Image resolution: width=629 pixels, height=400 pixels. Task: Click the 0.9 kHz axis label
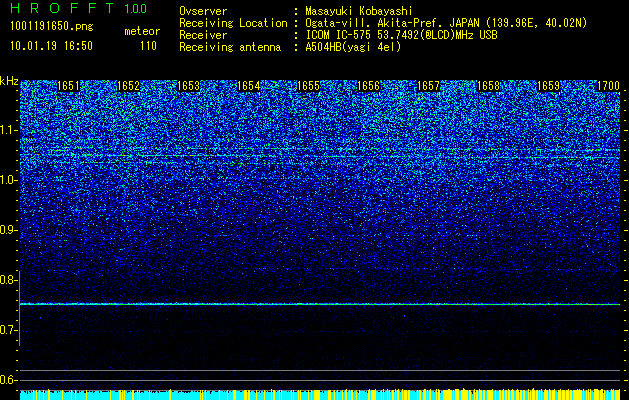pyautogui.click(x=9, y=230)
